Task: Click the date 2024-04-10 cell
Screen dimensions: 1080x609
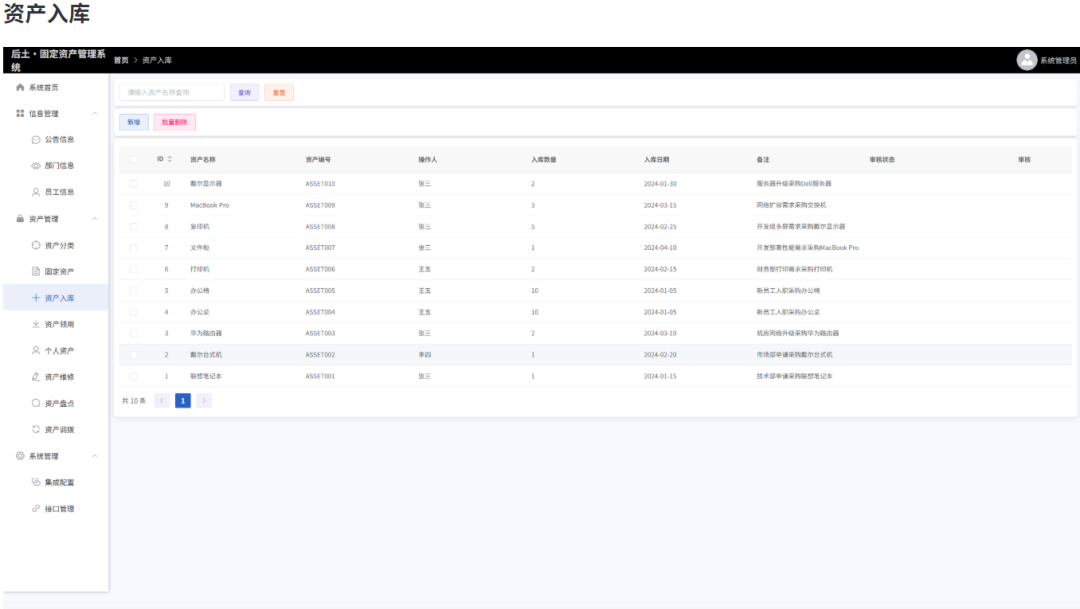Action: [660, 248]
